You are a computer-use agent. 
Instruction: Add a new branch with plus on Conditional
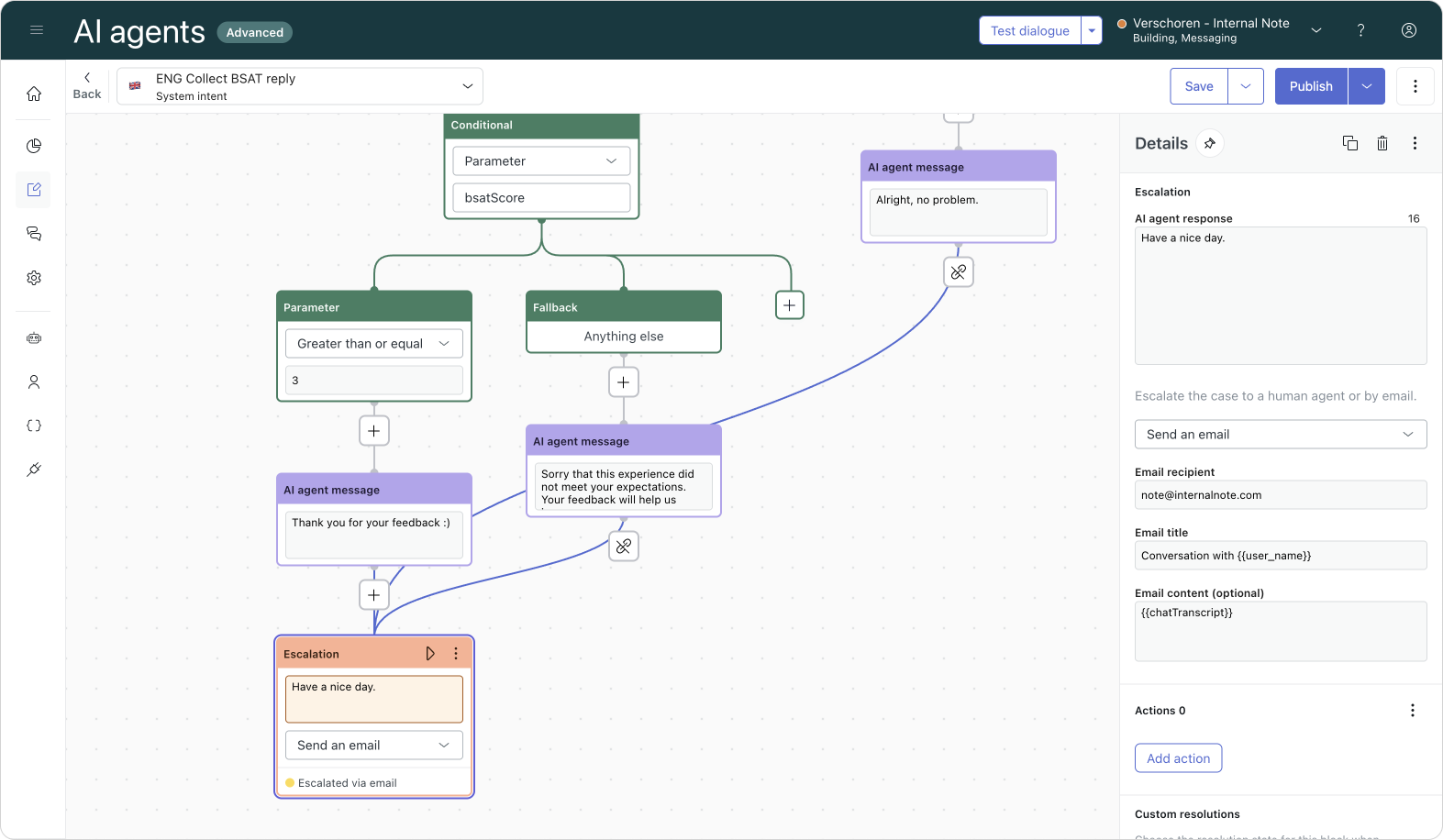pos(789,305)
